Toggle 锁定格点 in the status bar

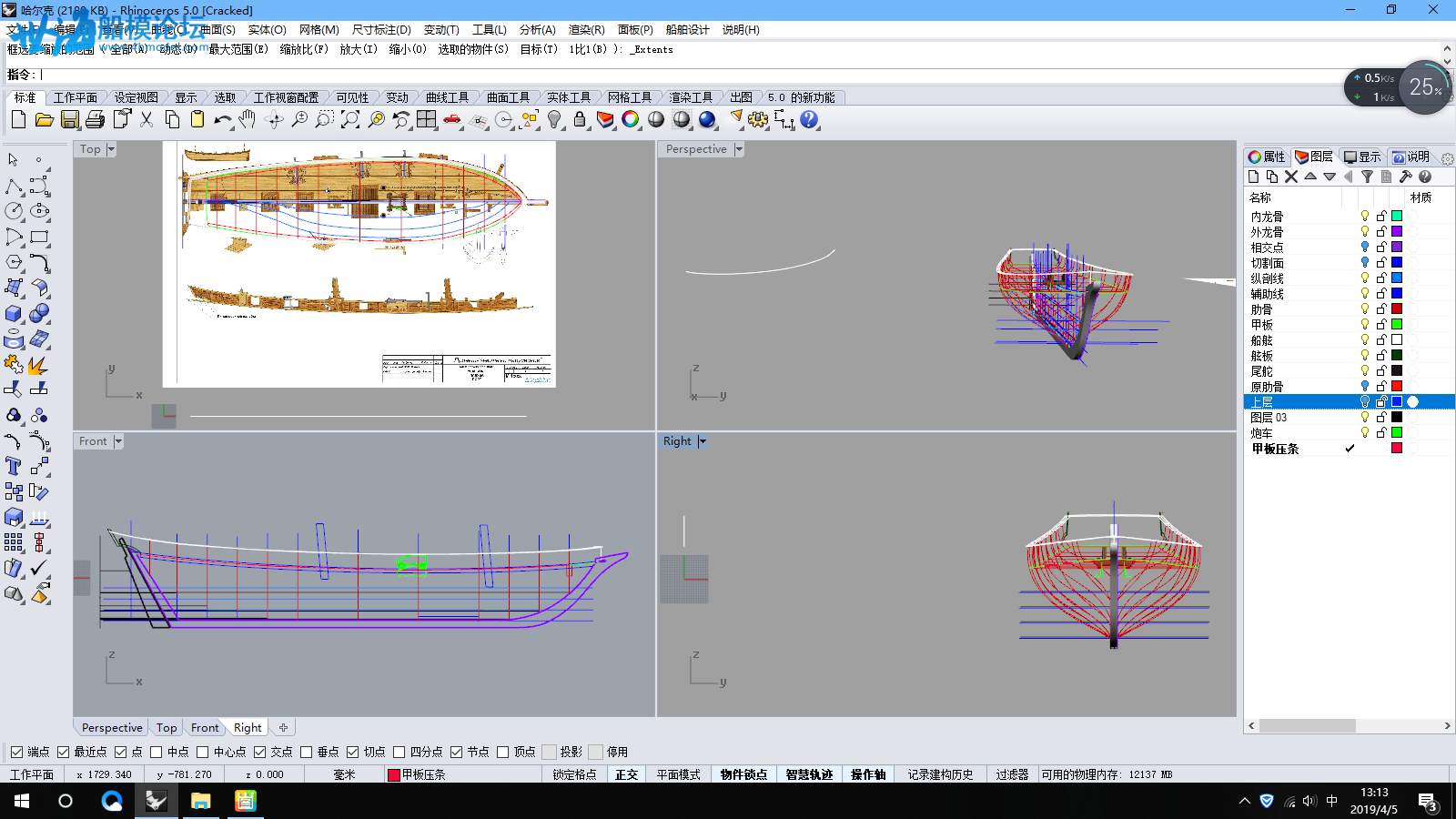point(574,774)
